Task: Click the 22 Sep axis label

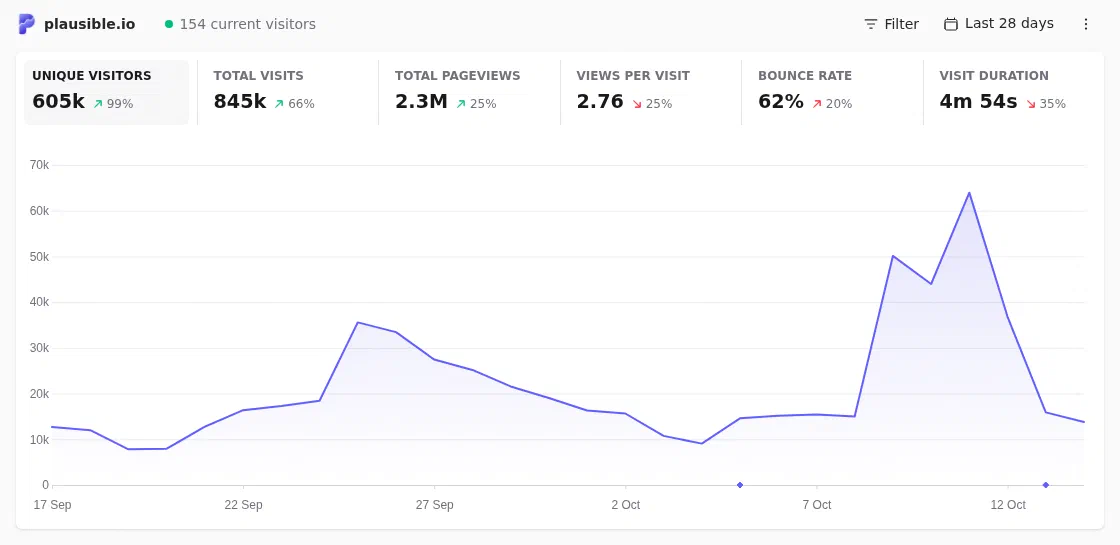Action: tap(243, 505)
